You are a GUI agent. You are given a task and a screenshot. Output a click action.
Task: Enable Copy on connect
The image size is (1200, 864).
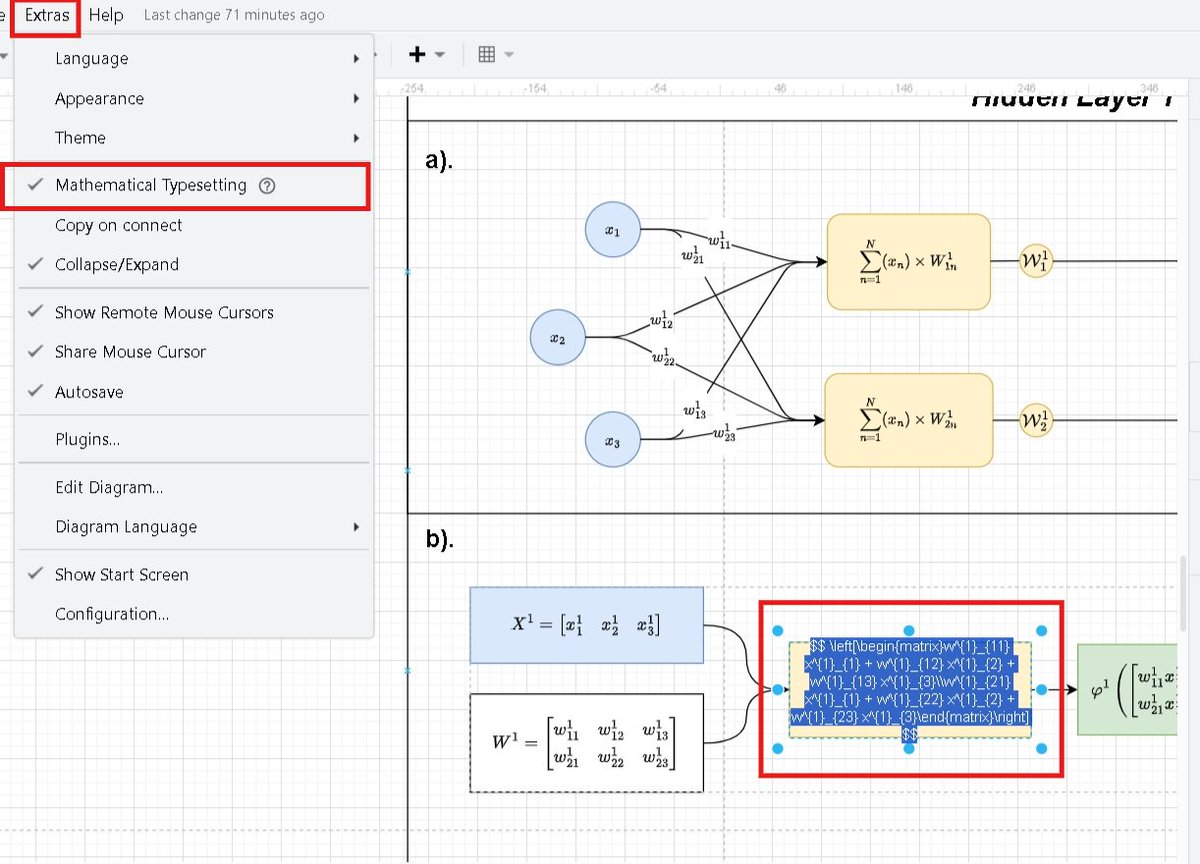[x=194, y=225]
